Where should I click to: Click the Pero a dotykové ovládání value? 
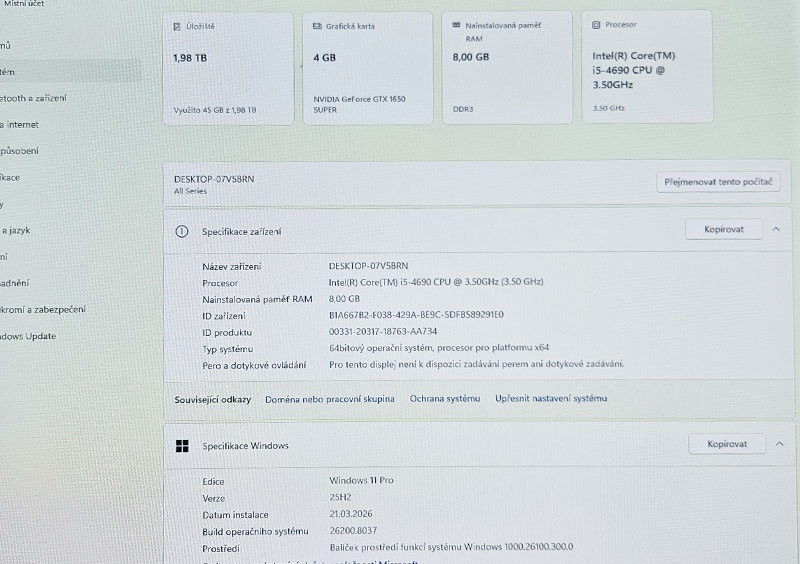click(x=476, y=364)
